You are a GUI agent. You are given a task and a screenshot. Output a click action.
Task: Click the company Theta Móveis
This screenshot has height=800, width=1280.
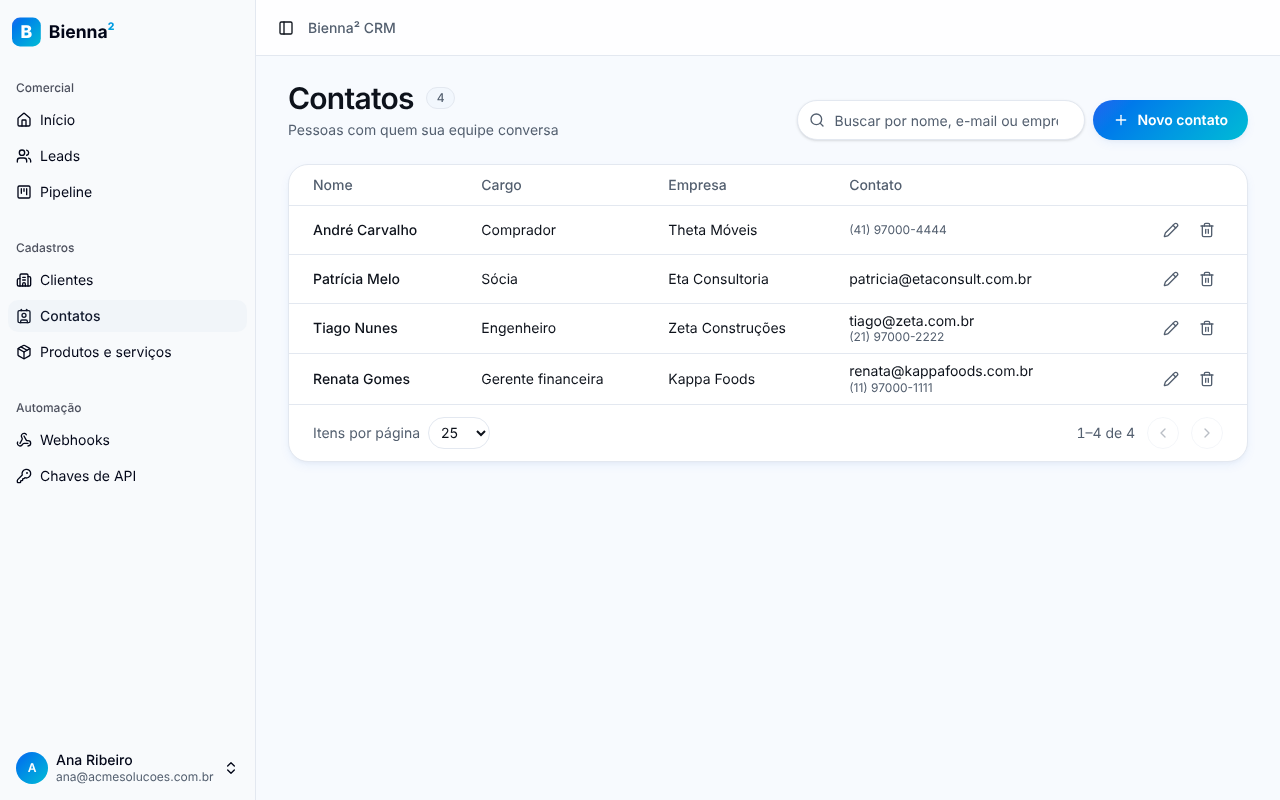[713, 230]
